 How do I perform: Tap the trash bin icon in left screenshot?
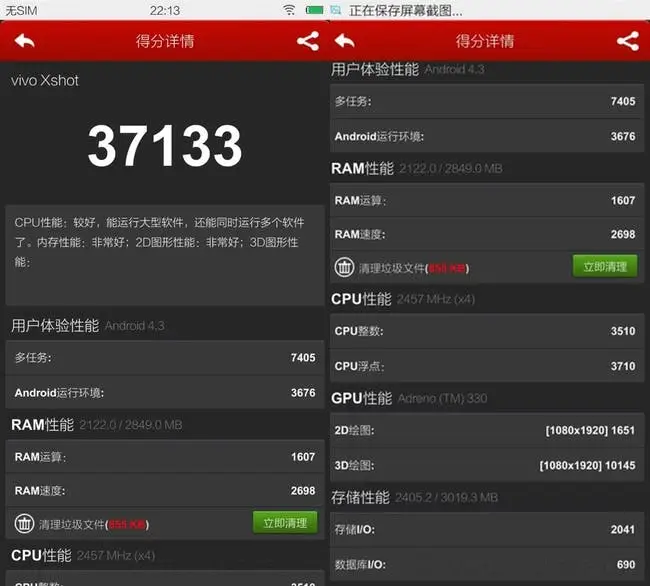tap(24, 523)
